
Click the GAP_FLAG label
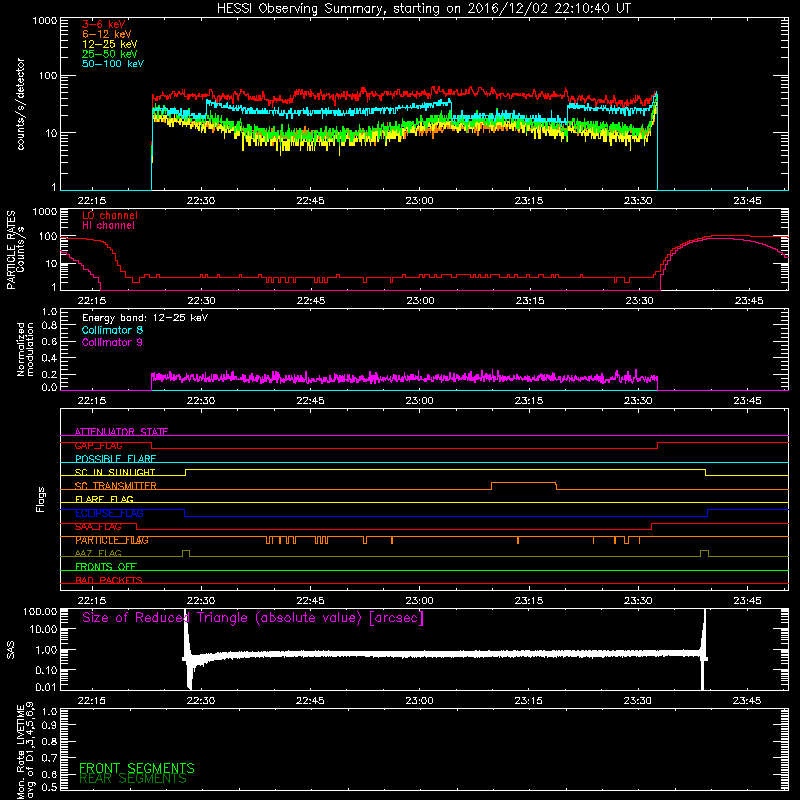pos(98,445)
